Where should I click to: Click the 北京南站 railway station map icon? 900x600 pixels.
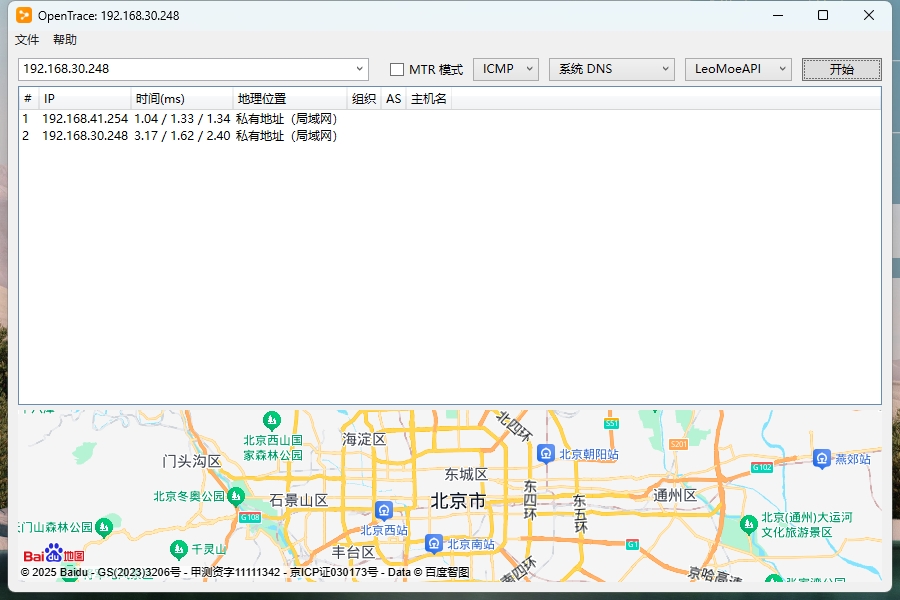433,543
